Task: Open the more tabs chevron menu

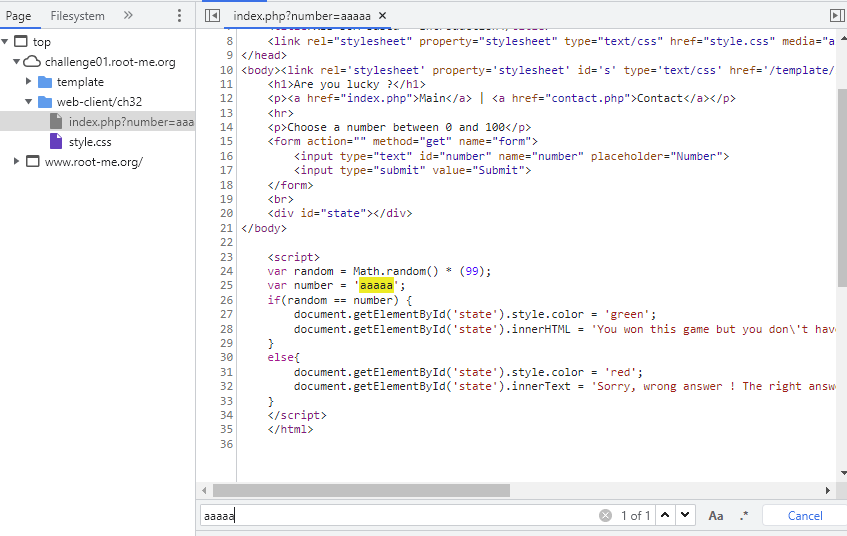Action: click(128, 15)
